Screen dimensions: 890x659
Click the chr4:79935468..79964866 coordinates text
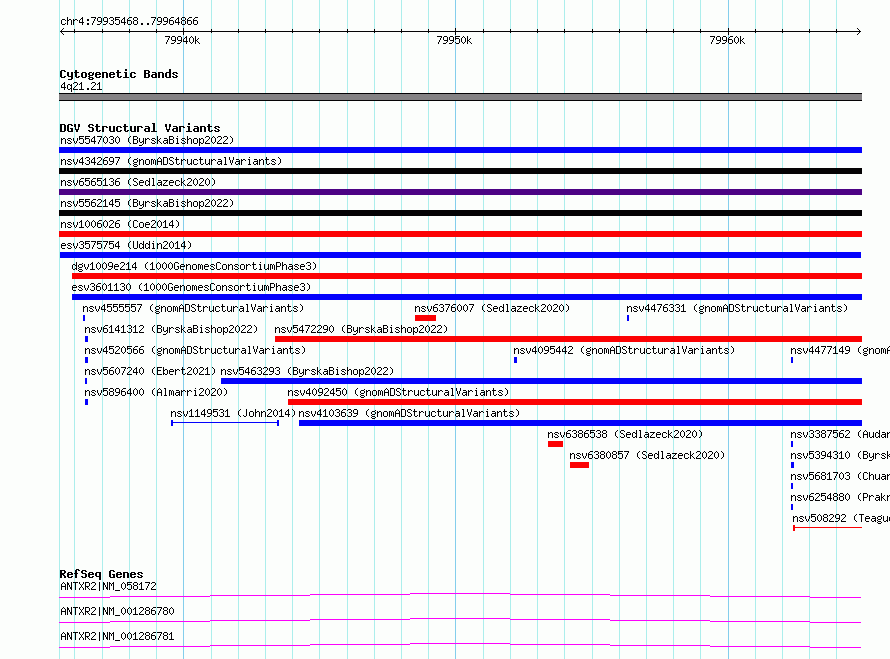click(x=129, y=22)
